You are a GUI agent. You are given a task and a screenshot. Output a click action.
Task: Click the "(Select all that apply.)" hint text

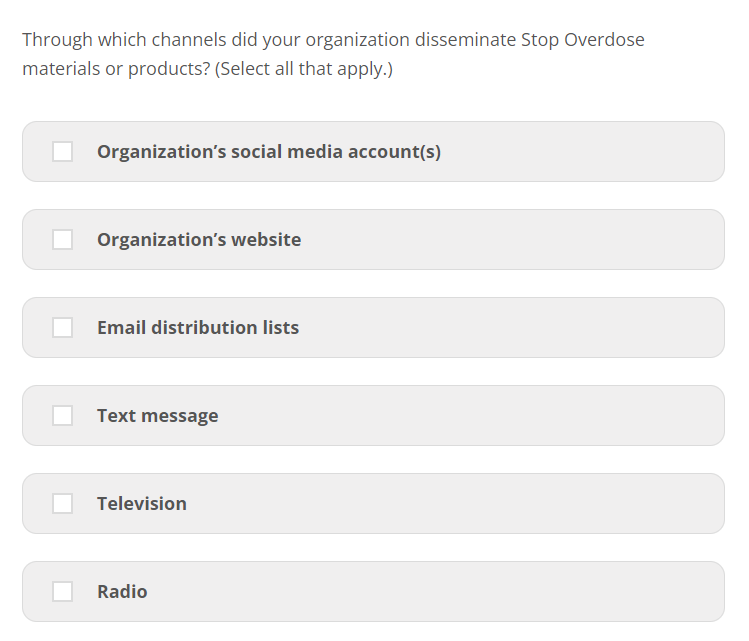(x=303, y=71)
